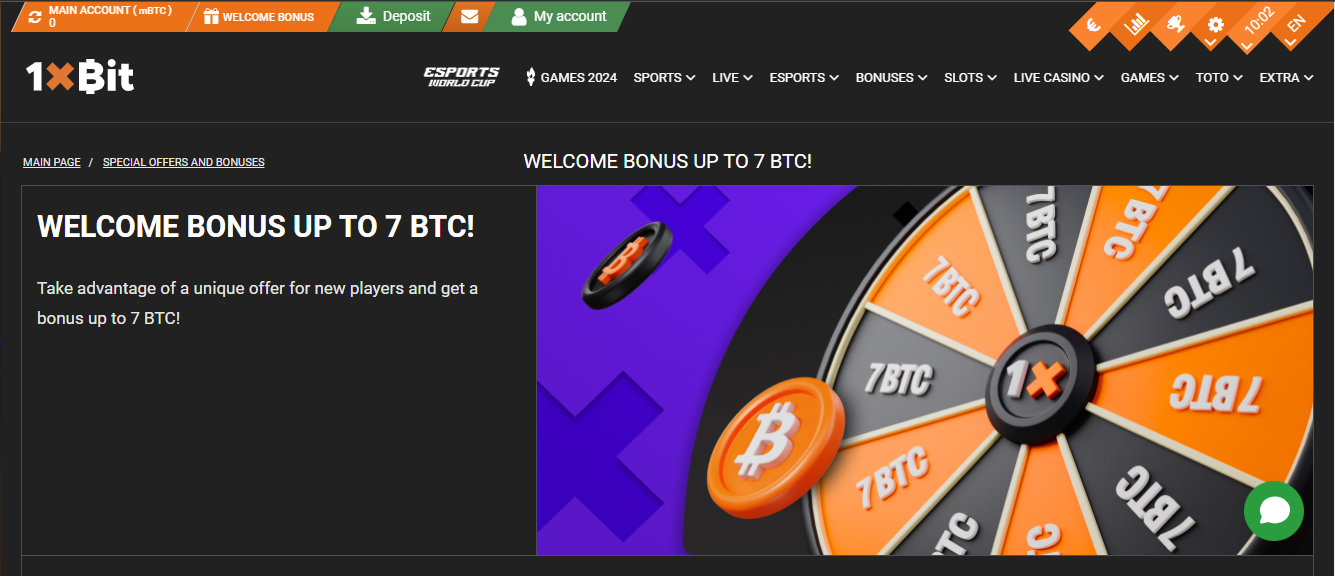Open My account

558,17
